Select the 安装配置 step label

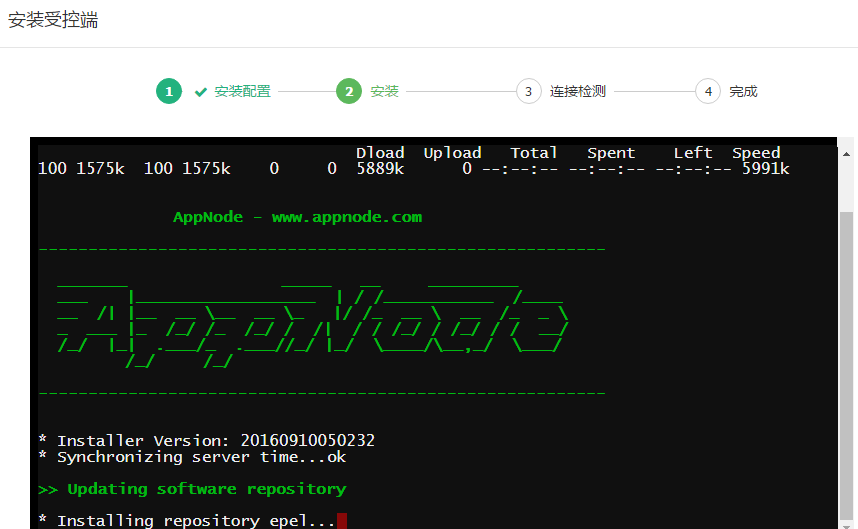point(242,91)
